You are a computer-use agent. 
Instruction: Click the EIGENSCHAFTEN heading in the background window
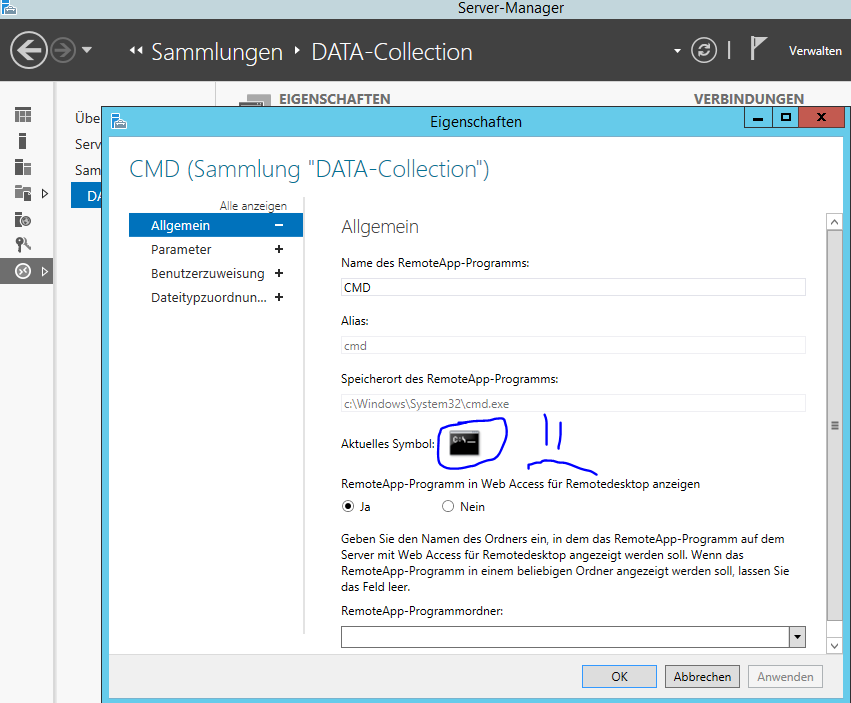coord(334,99)
